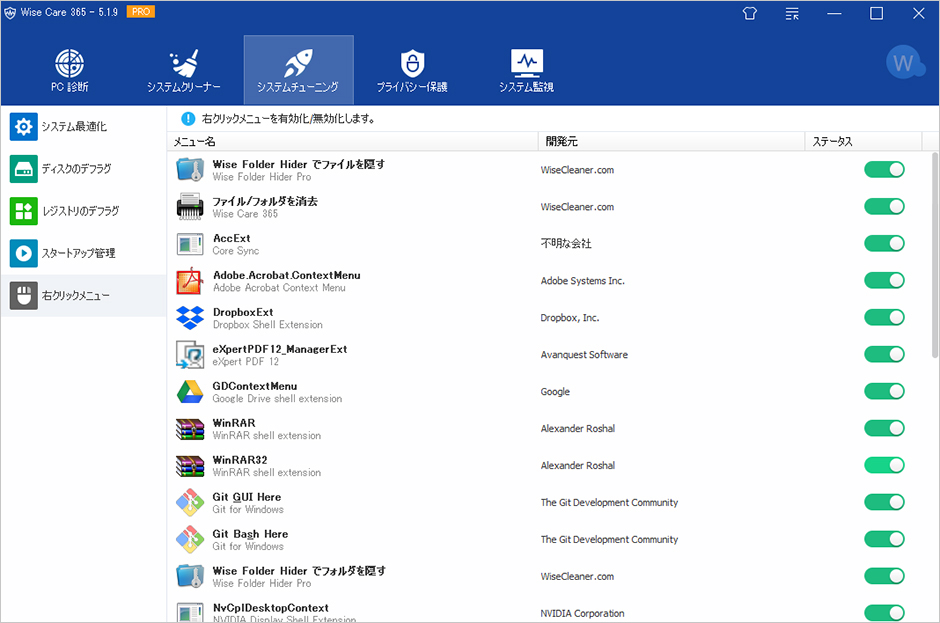Select the DropboxExt entry name
Image resolution: width=940 pixels, height=623 pixels.
click(x=243, y=312)
